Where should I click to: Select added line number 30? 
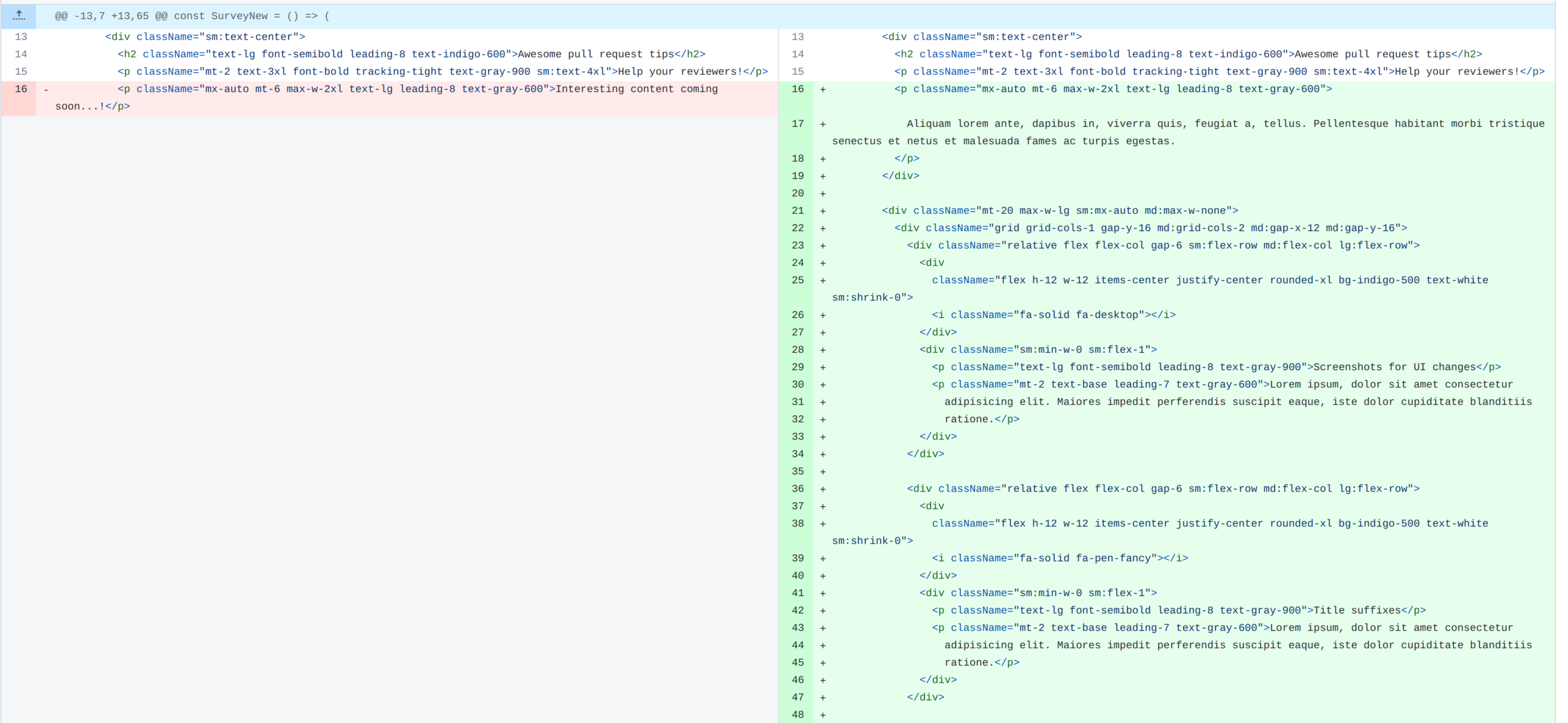click(797, 384)
